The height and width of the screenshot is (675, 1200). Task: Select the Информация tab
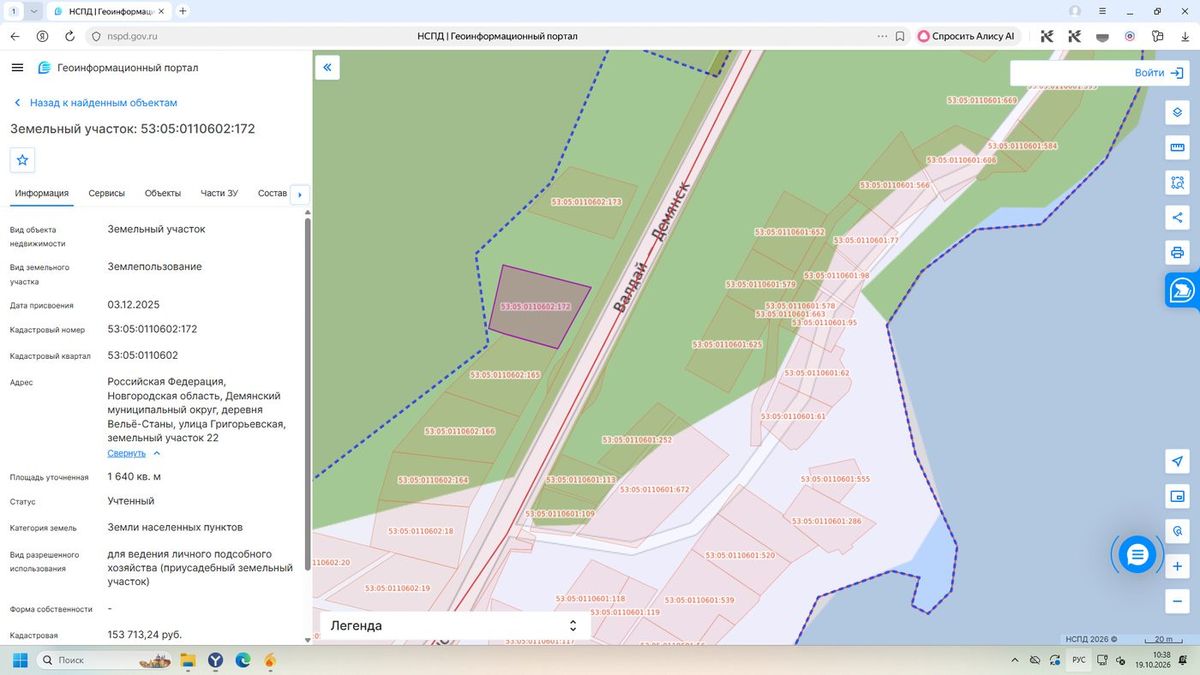[x=42, y=193]
